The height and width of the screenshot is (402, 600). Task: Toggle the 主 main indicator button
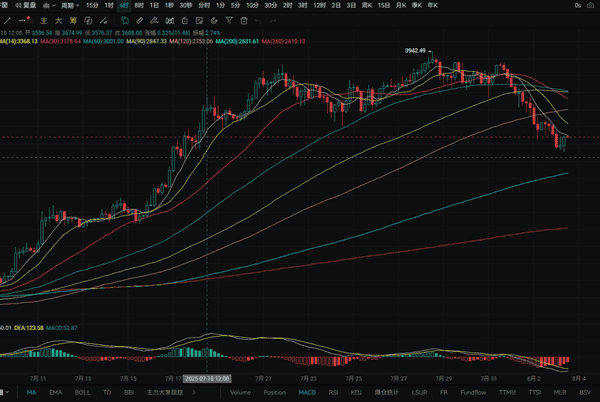point(43,21)
